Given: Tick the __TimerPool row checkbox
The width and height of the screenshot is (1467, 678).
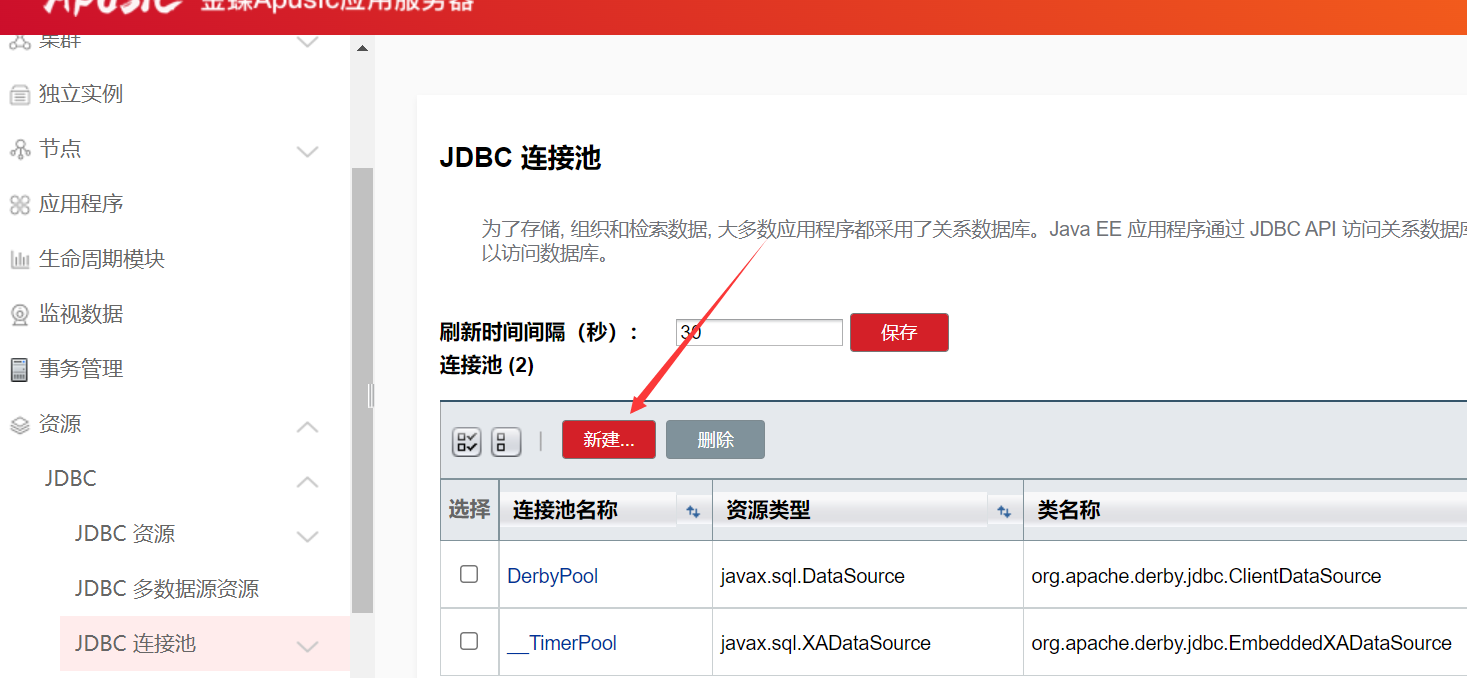Looking at the screenshot, I should tap(469, 641).
